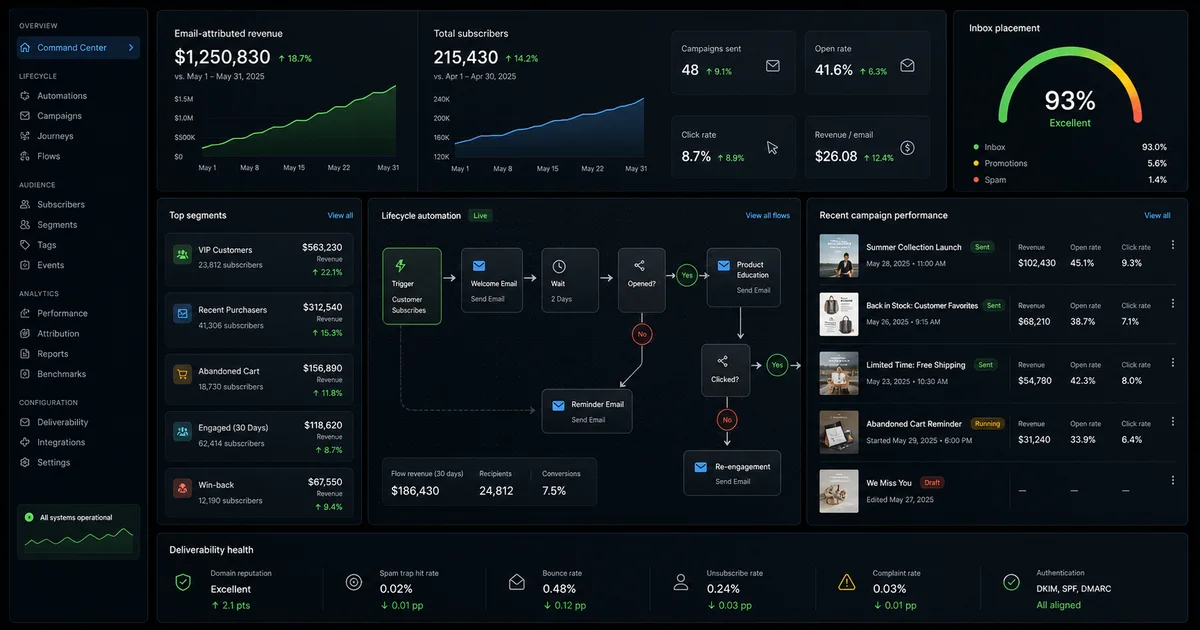Click the Segments sidebar icon

(25, 225)
